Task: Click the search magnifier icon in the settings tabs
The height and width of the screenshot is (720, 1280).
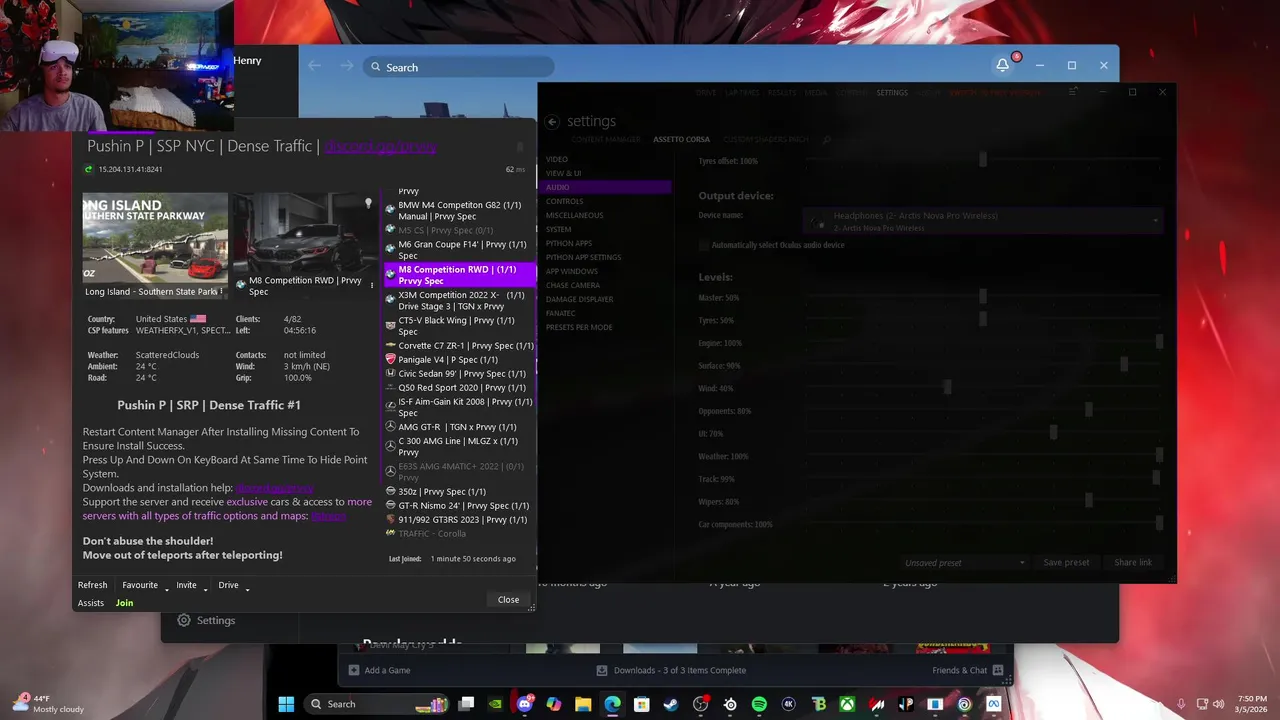Action: (x=827, y=139)
